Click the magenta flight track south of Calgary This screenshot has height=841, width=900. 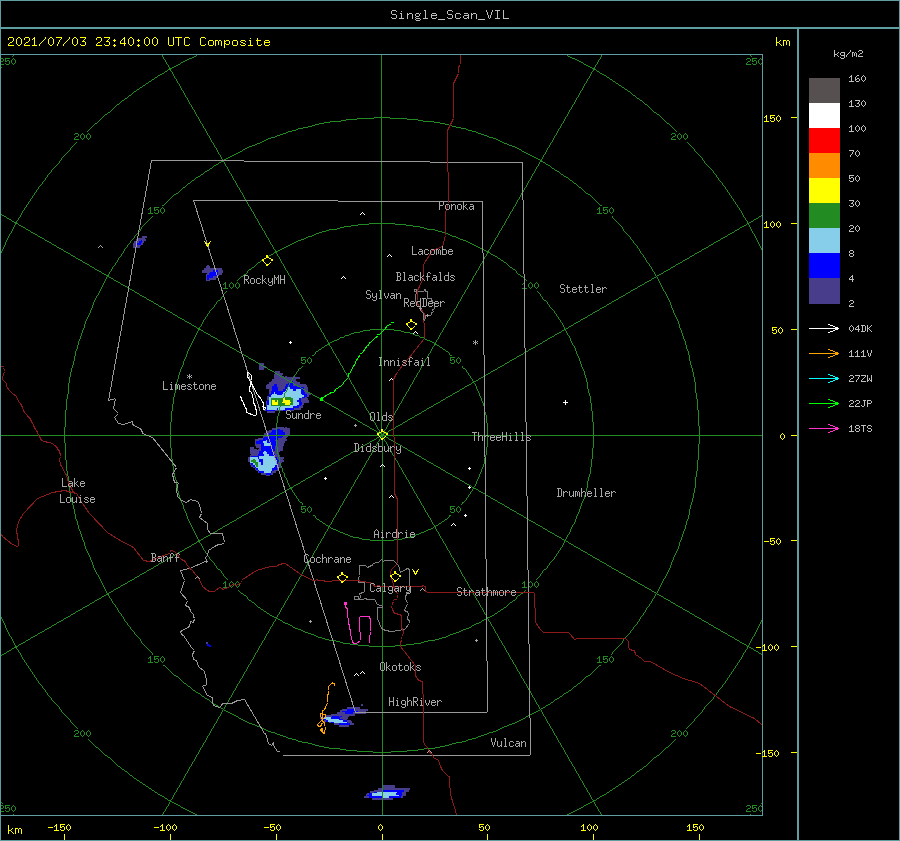(358, 624)
